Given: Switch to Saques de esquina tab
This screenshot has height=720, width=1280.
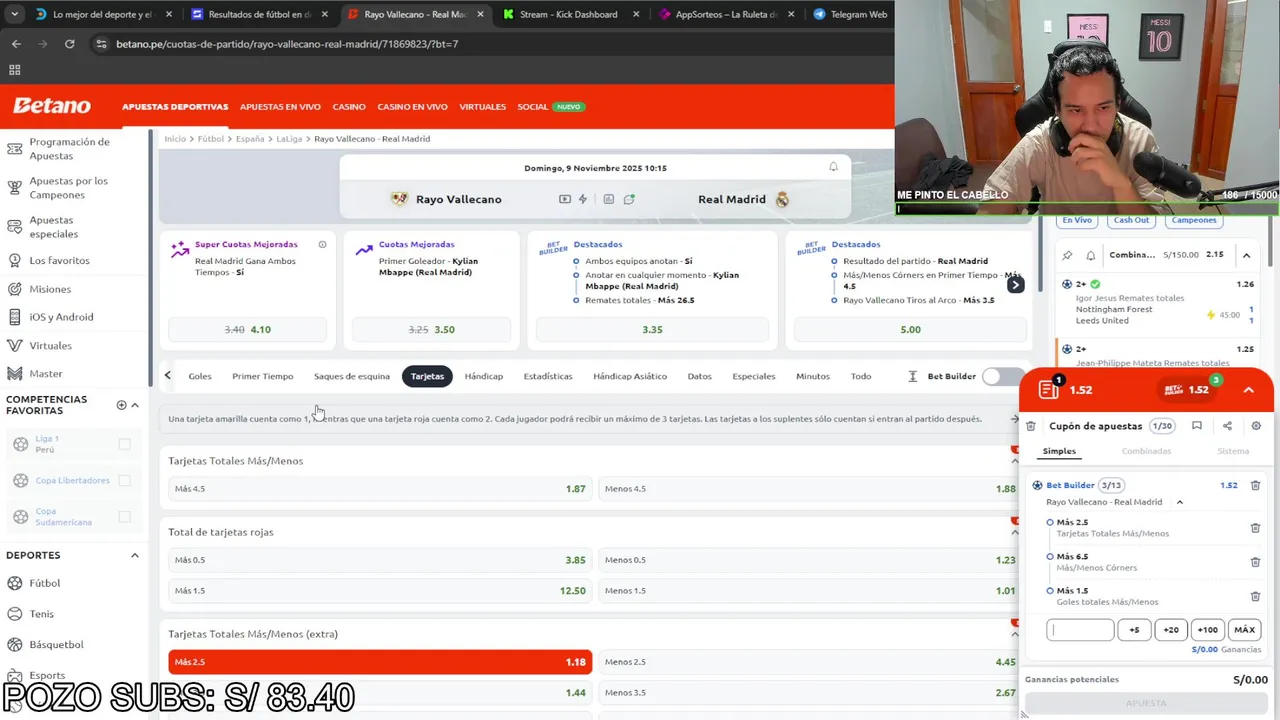Looking at the screenshot, I should pos(352,376).
